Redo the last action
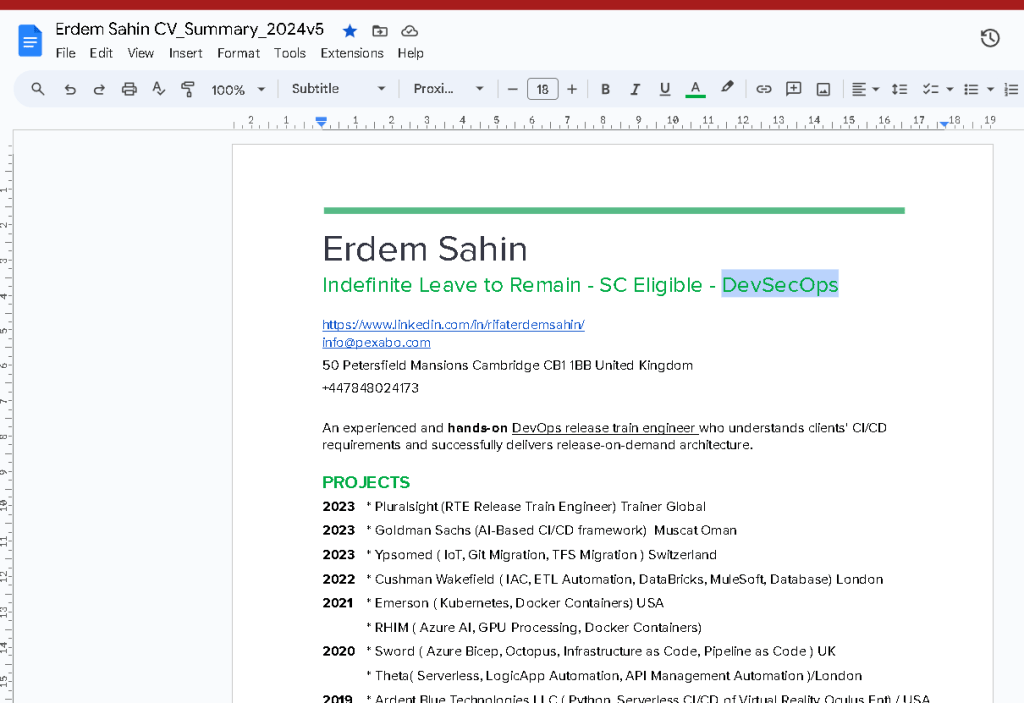This screenshot has height=703, width=1024. pyautogui.click(x=99, y=89)
